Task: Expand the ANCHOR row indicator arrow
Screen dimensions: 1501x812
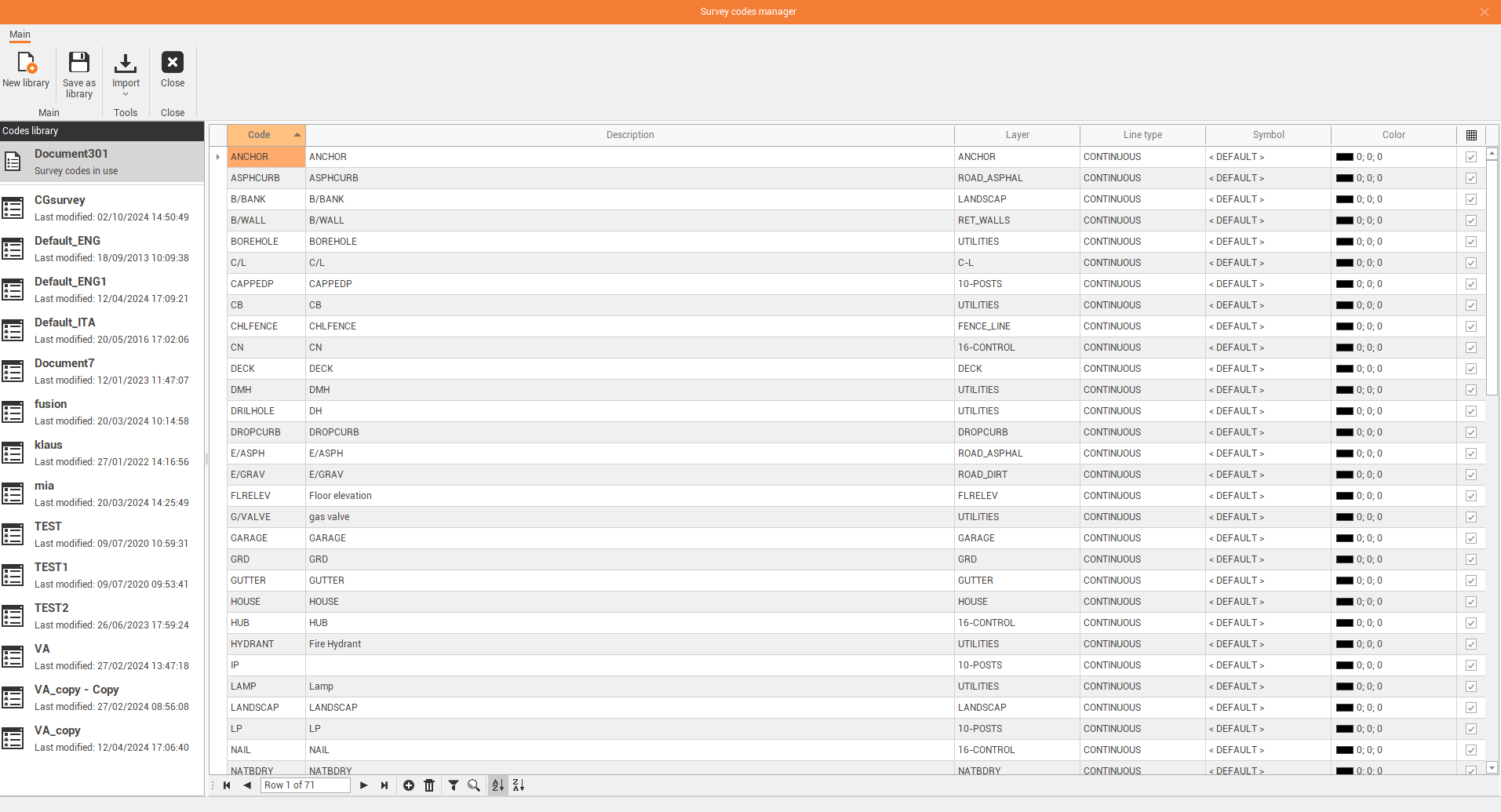Action: click(x=218, y=157)
